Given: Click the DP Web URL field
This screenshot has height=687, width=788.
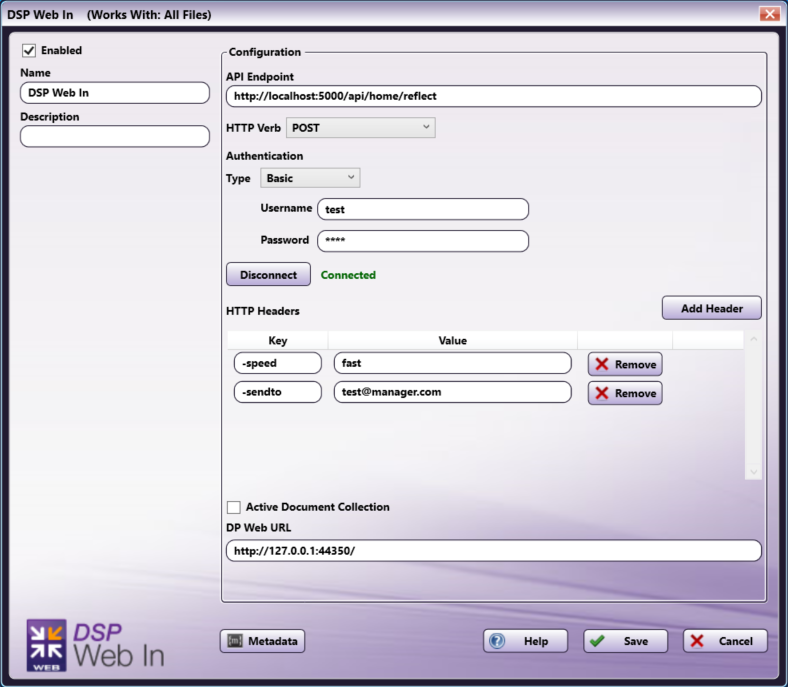Looking at the screenshot, I should pyautogui.click(x=494, y=551).
